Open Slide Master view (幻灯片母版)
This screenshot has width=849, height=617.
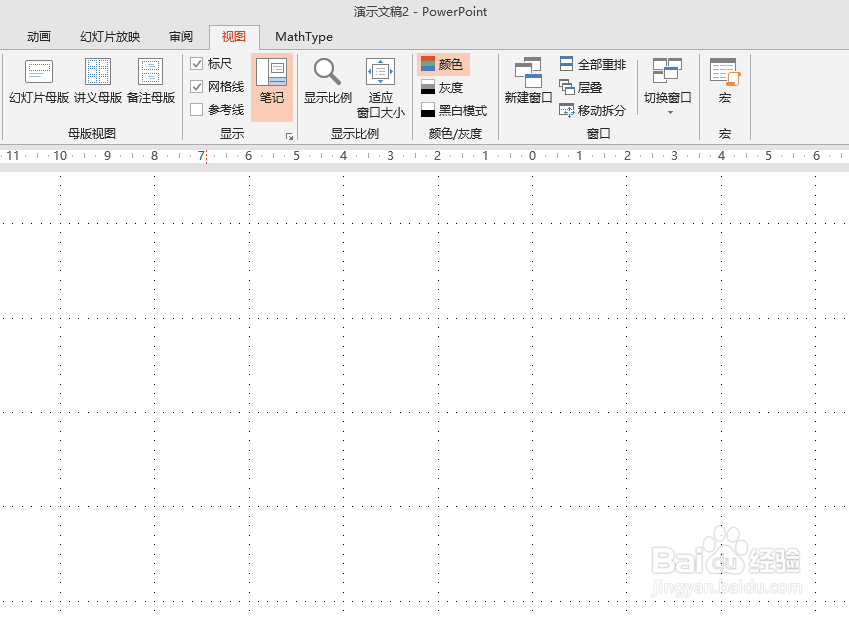38,85
